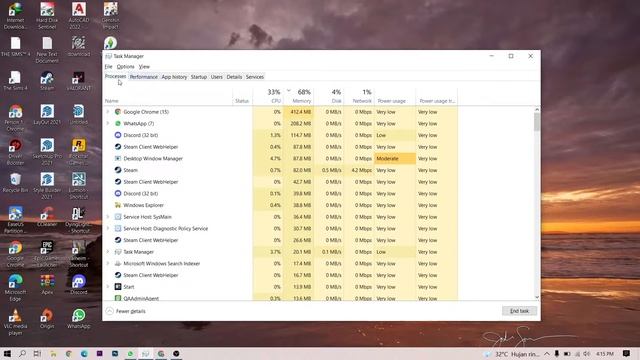
Task: Open the File menu
Action: [x=109, y=67]
